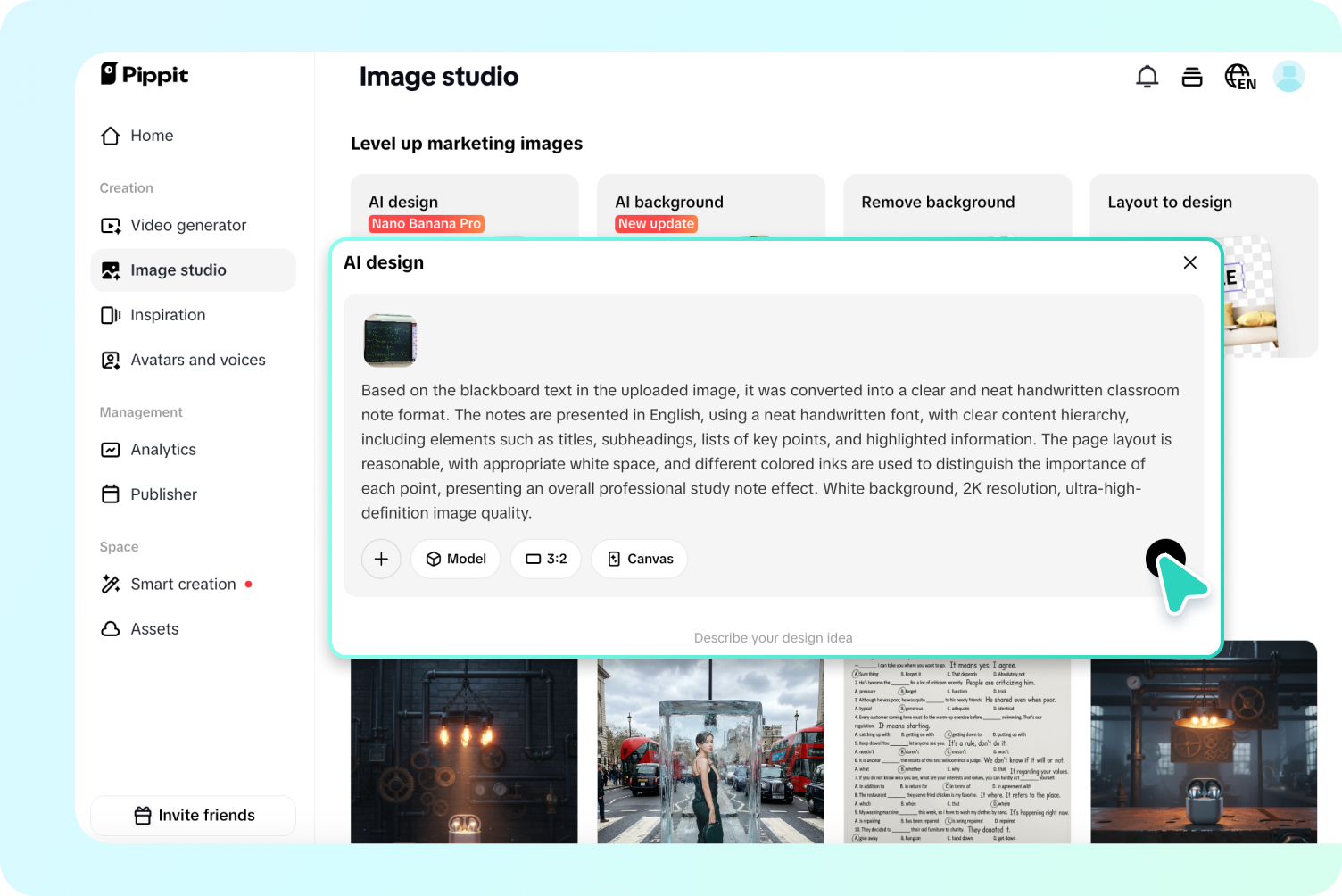Open the Model selector
This screenshot has width=1342, height=896.
click(456, 559)
